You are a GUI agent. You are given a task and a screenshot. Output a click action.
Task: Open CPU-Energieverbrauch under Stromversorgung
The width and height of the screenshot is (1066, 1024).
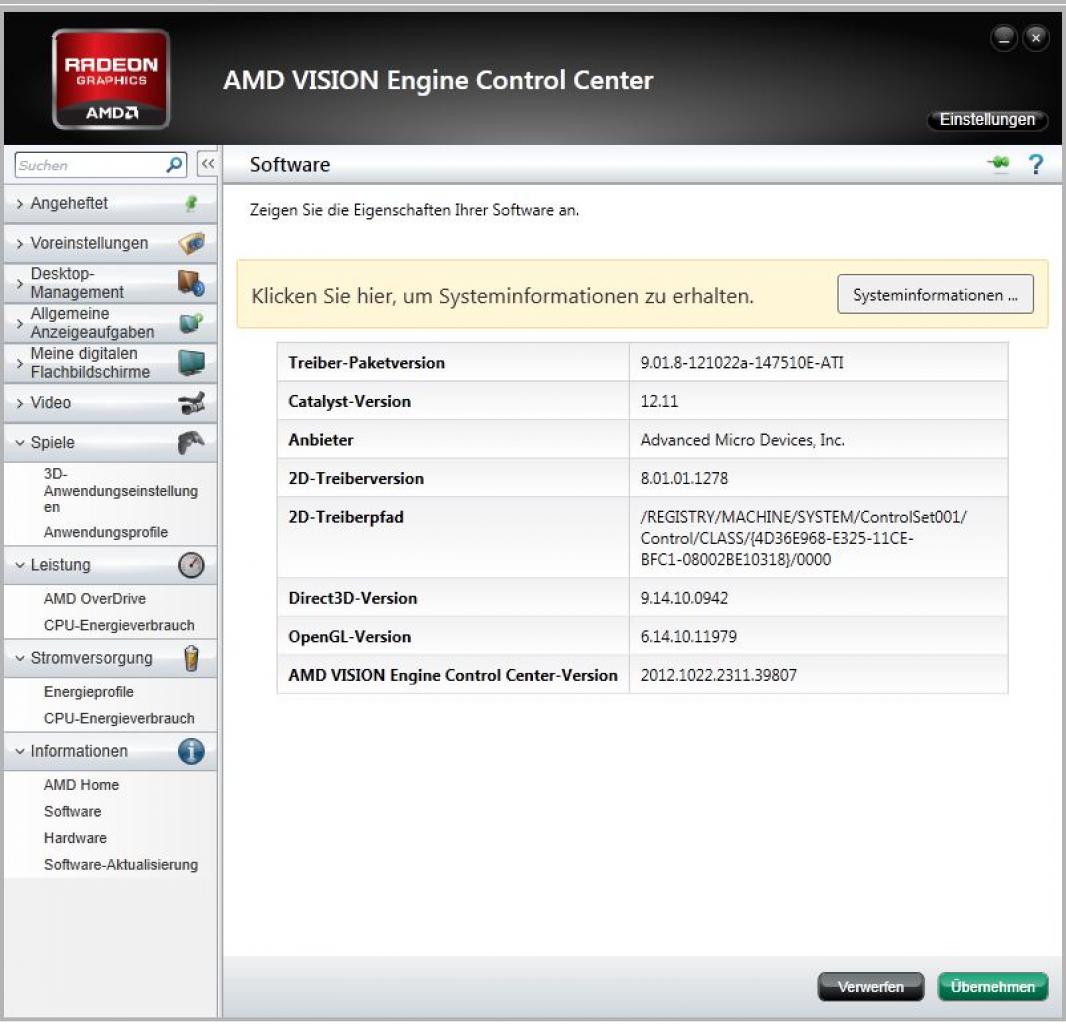(119, 719)
